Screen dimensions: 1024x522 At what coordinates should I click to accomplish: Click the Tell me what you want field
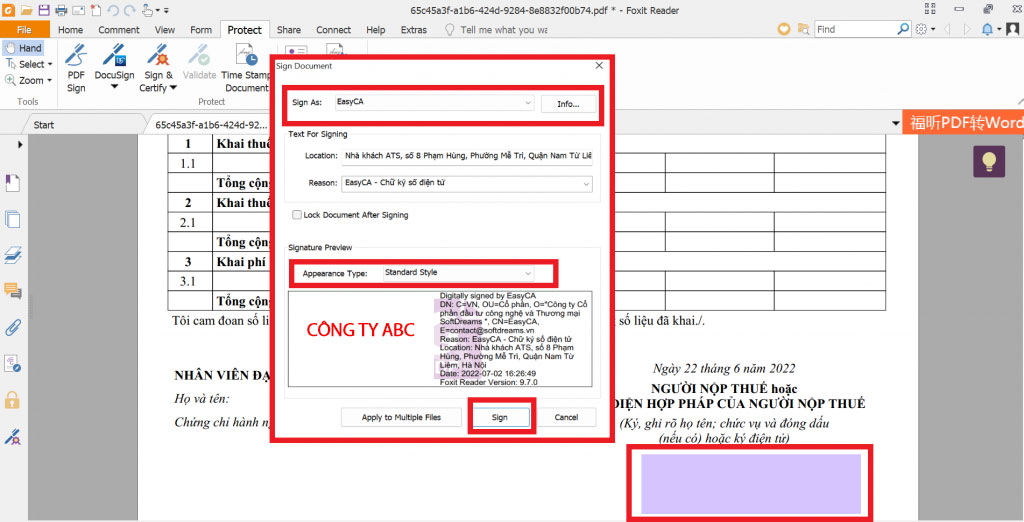coord(496,29)
